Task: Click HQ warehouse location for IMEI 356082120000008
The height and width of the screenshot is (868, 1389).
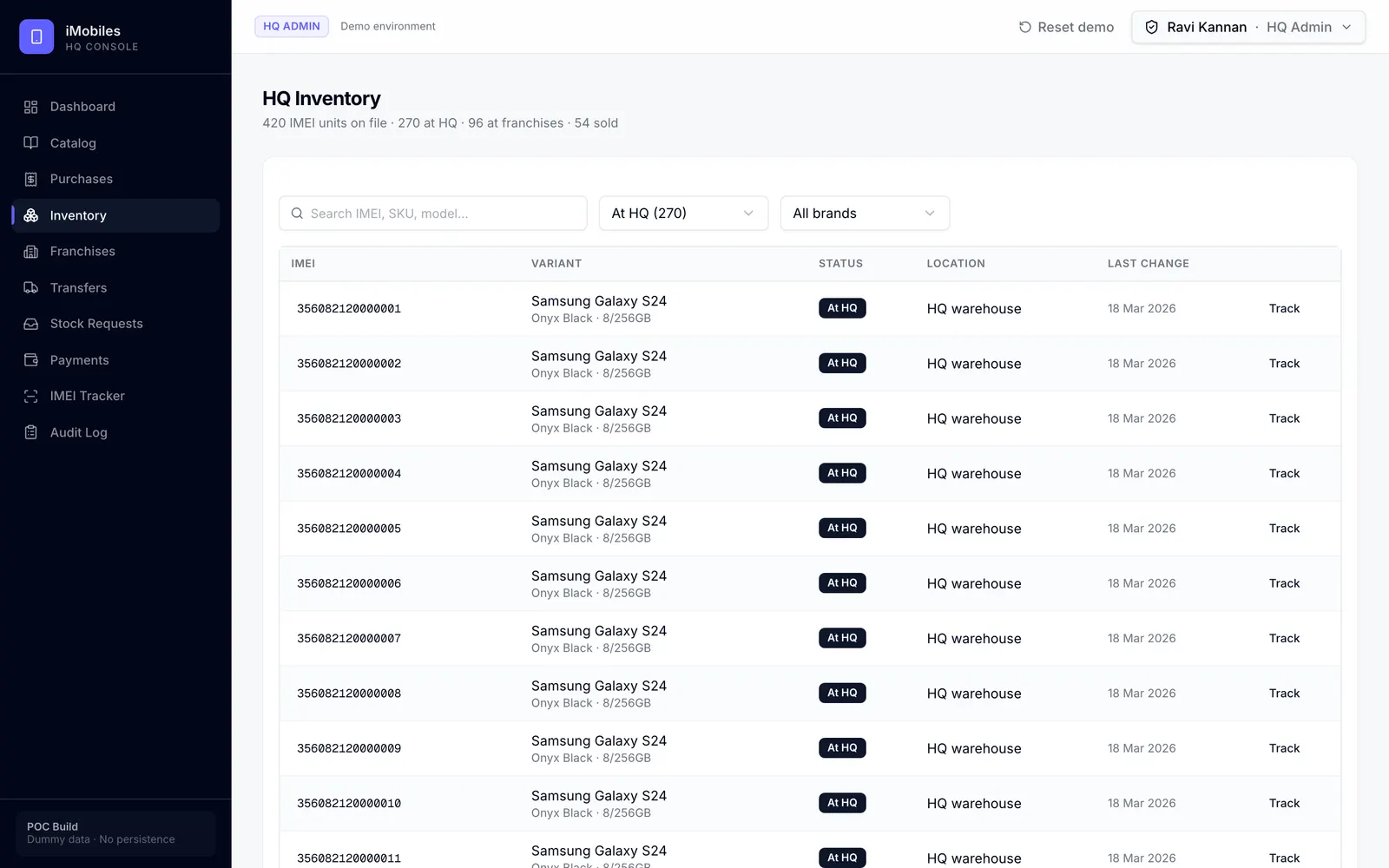Action: 974,694
